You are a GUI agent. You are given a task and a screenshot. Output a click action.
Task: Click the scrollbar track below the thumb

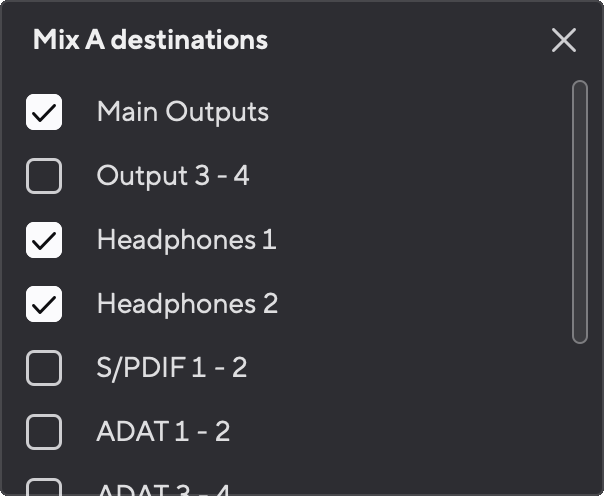click(579, 420)
